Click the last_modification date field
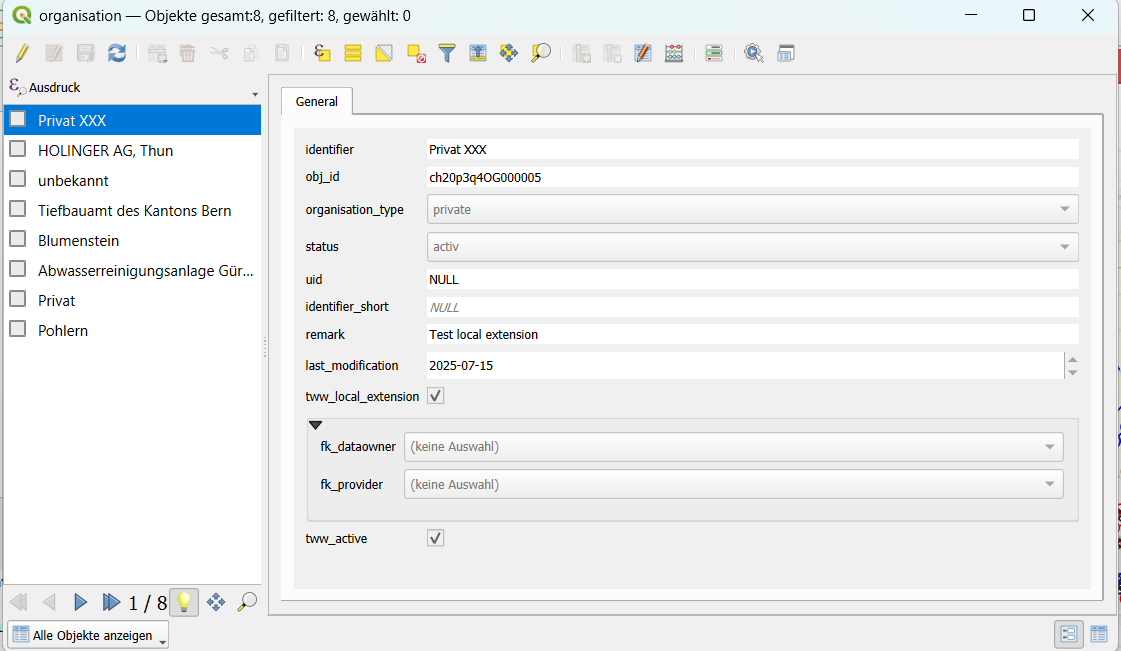The height and width of the screenshot is (651, 1121). tap(745, 366)
